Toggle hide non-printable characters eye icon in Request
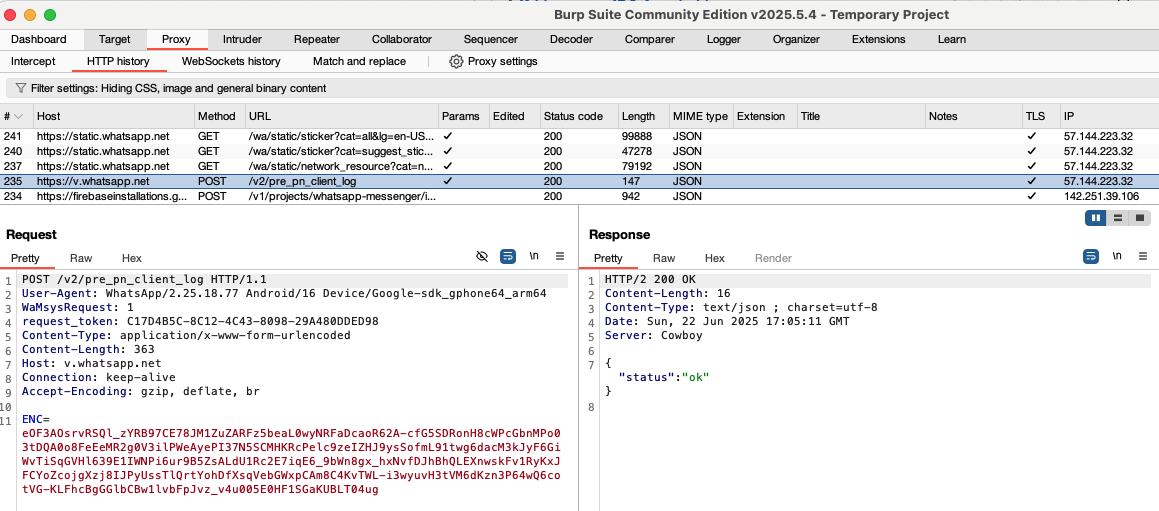 pyautogui.click(x=482, y=256)
